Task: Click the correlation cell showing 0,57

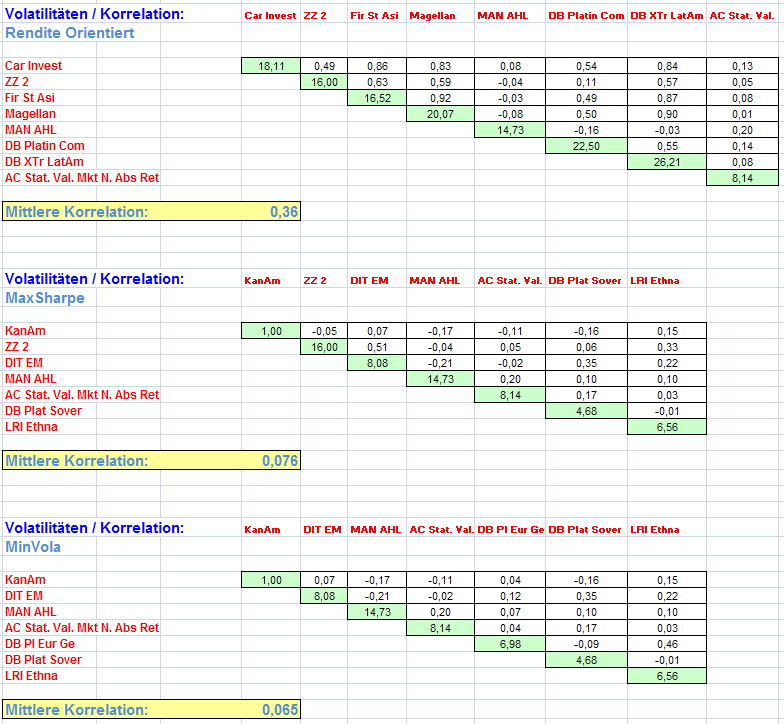Action: coord(667,82)
